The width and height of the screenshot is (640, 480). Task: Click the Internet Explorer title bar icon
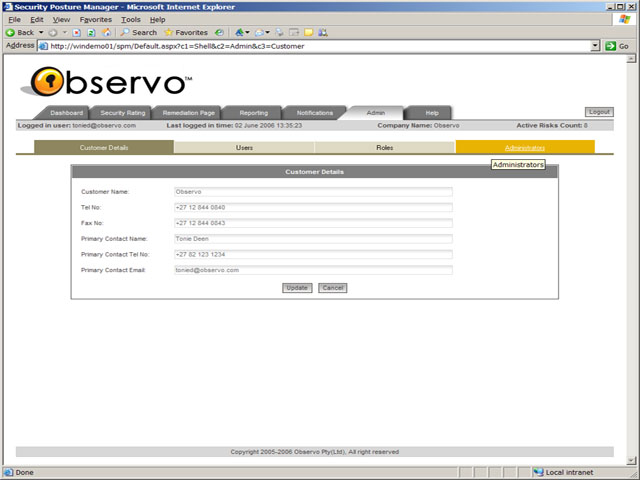7,7
